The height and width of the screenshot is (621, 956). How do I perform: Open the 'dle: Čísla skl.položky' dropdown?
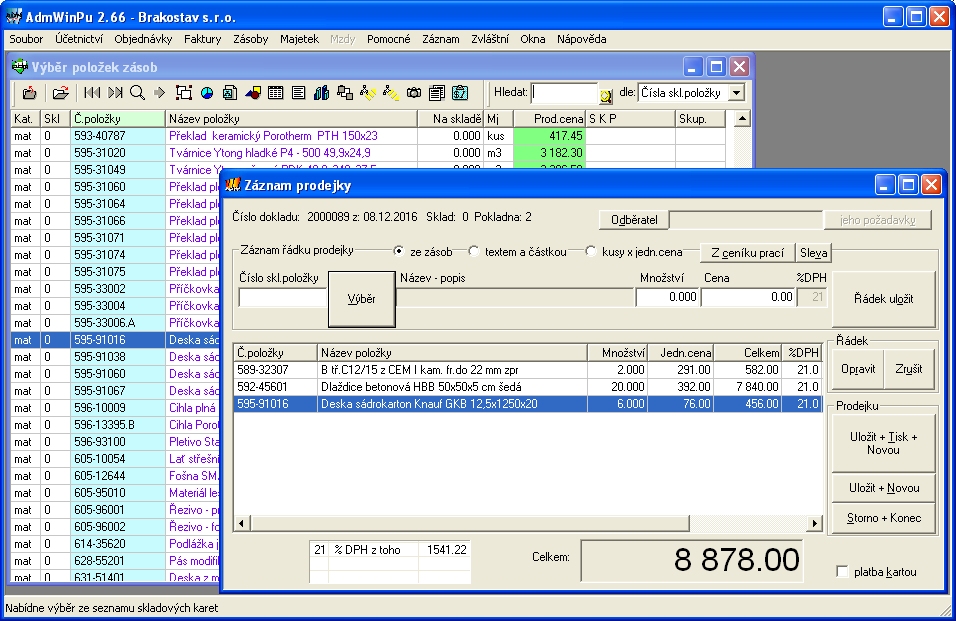point(737,93)
